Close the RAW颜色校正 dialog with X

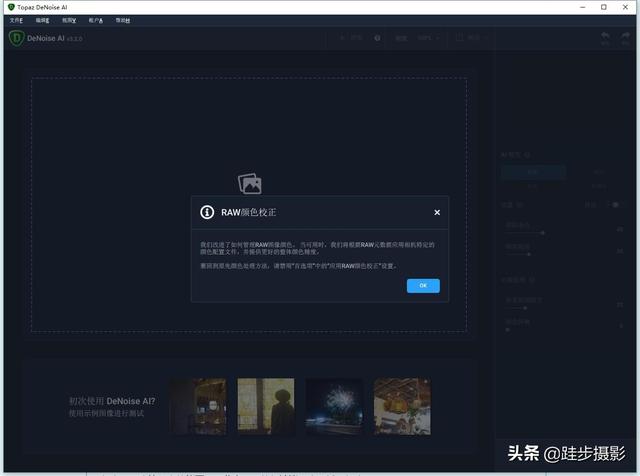pos(437,212)
